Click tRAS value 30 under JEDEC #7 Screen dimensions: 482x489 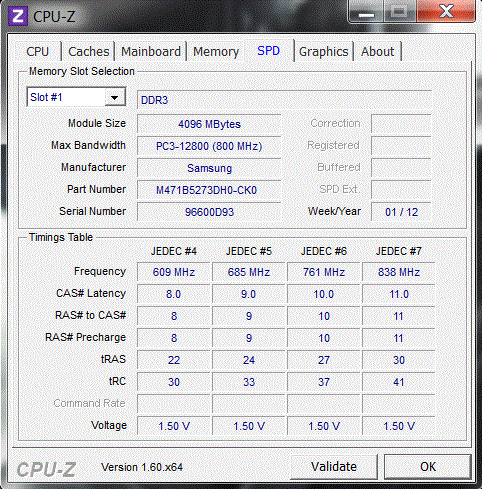(399, 360)
